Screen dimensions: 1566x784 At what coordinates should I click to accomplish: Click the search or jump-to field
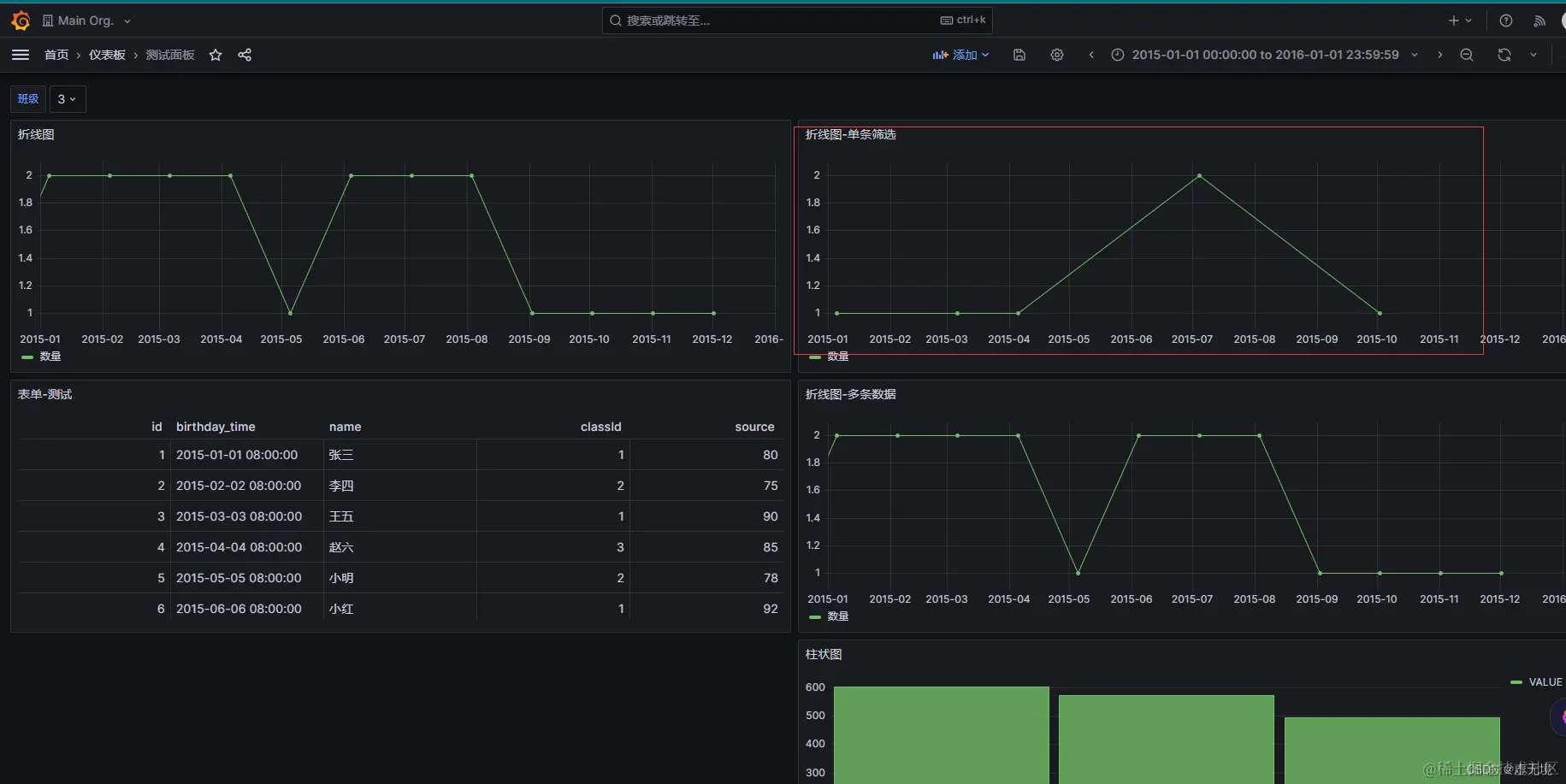click(x=797, y=21)
